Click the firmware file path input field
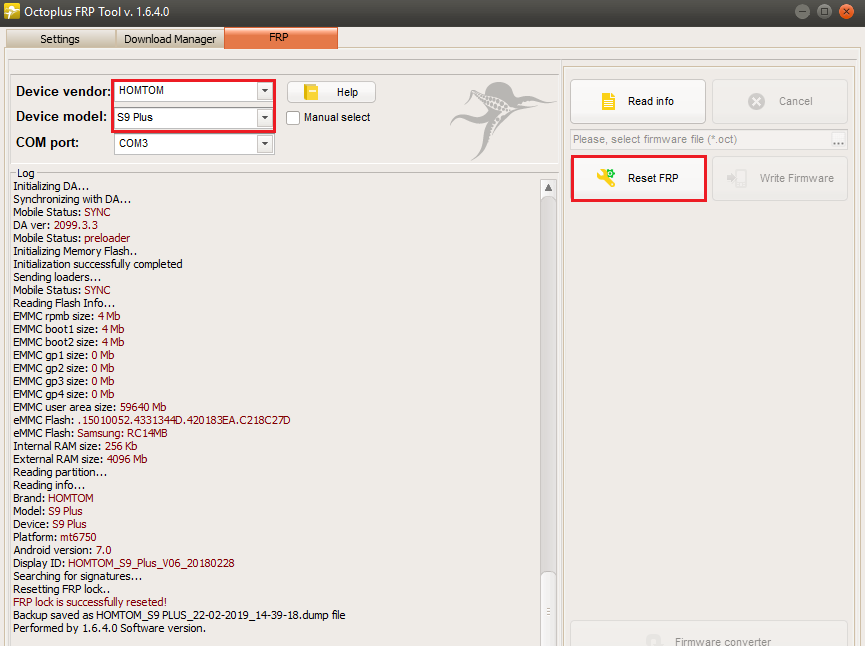 tap(700, 140)
